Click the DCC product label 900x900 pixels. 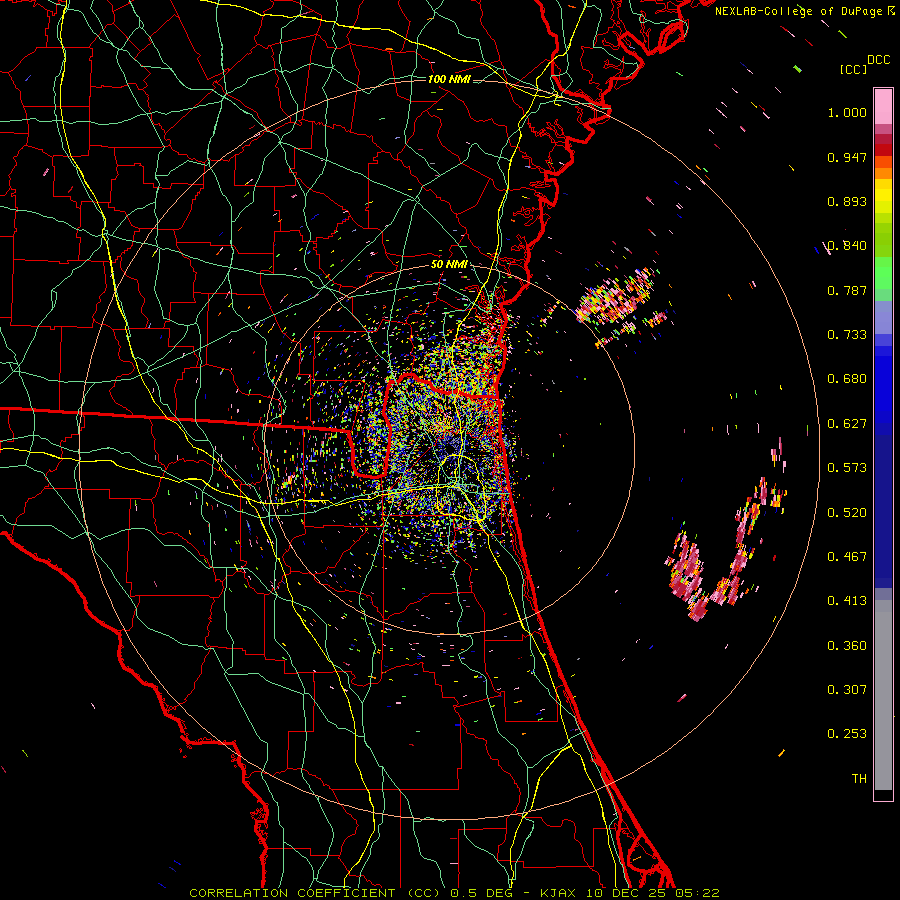click(879, 60)
